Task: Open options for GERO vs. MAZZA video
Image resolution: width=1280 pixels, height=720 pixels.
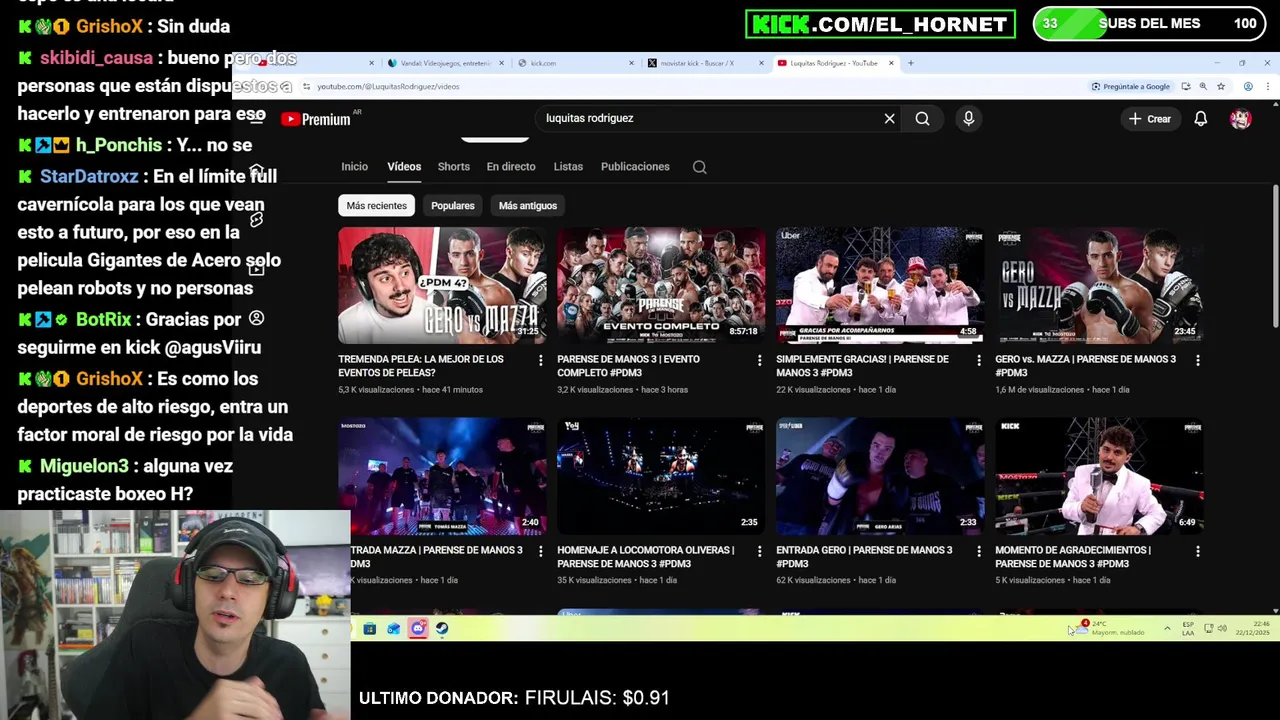Action: (x=1197, y=360)
